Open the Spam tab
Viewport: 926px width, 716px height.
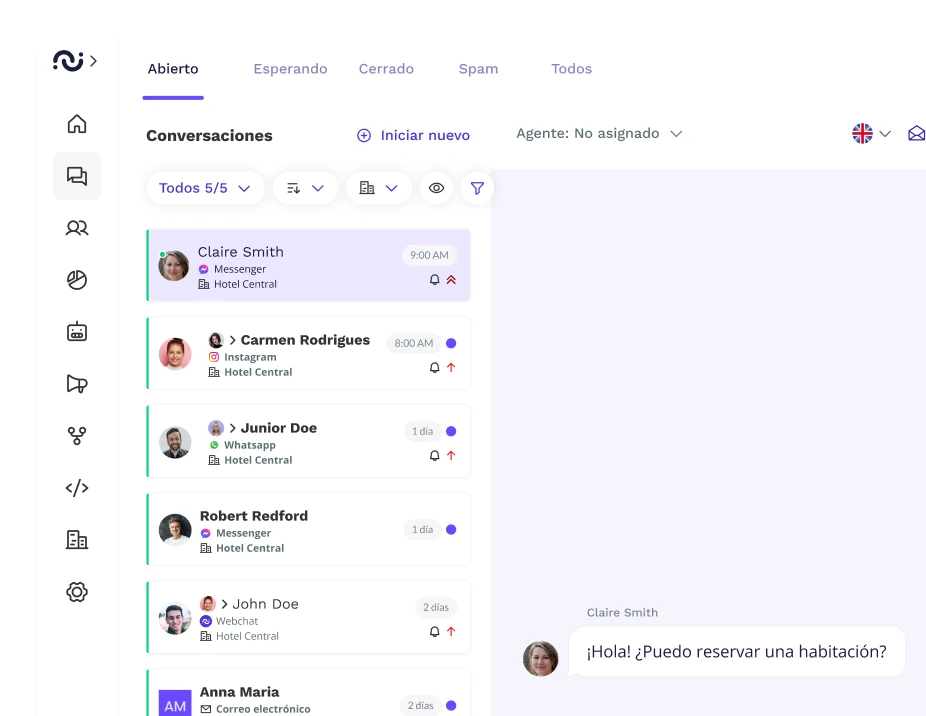(x=478, y=68)
